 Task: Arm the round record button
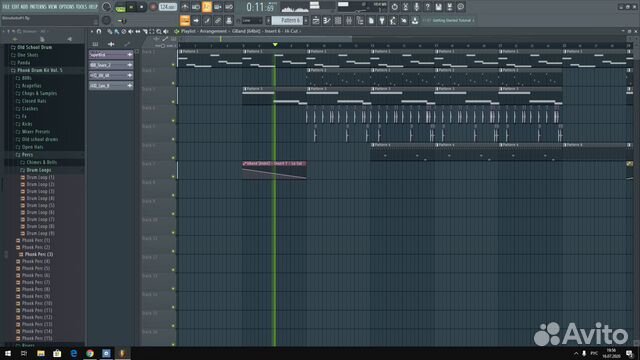point(153,7)
